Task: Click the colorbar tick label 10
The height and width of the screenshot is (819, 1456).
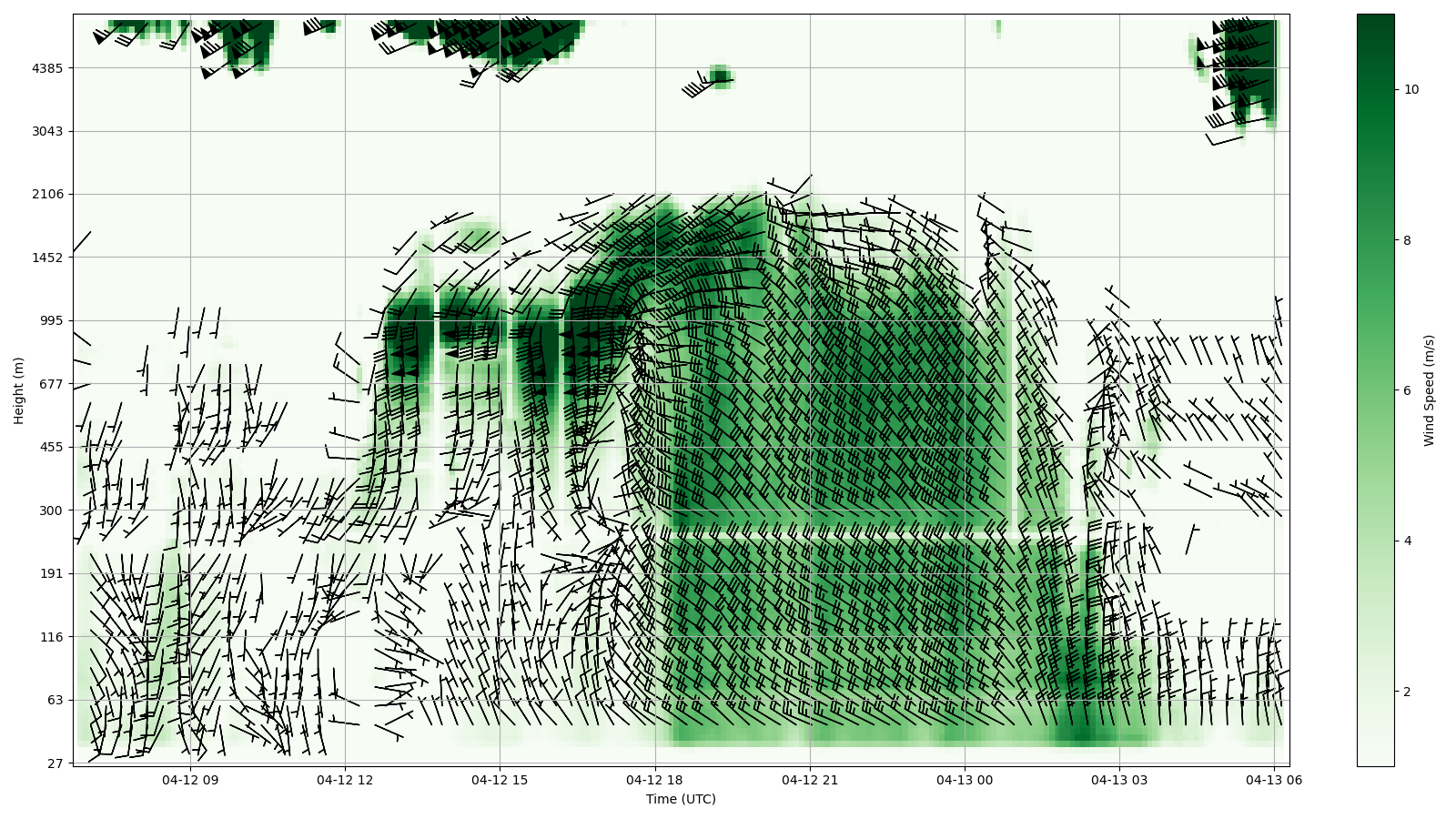Action: pyautogui.click(x=1411, y=89)
